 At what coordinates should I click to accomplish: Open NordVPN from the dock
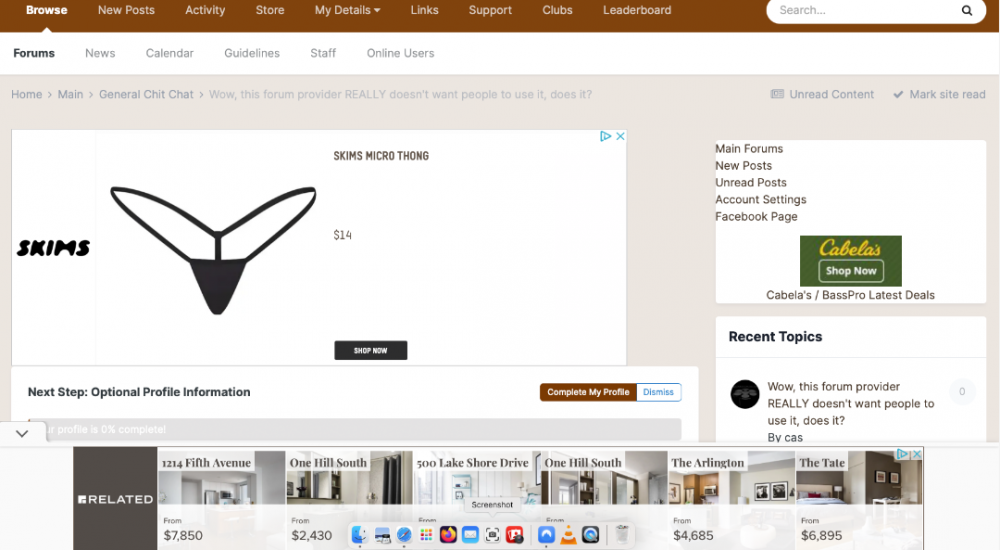point(546,535)
